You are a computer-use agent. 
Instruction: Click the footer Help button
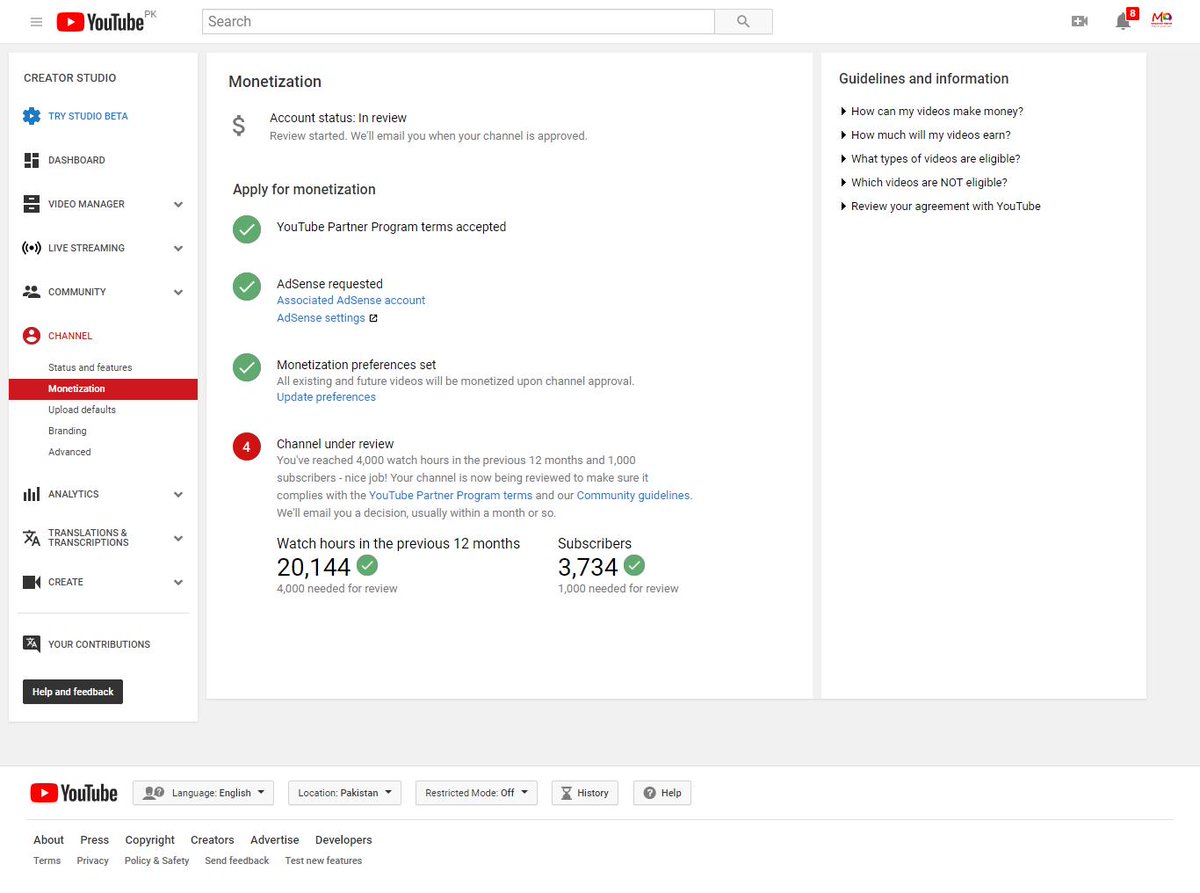662,793
